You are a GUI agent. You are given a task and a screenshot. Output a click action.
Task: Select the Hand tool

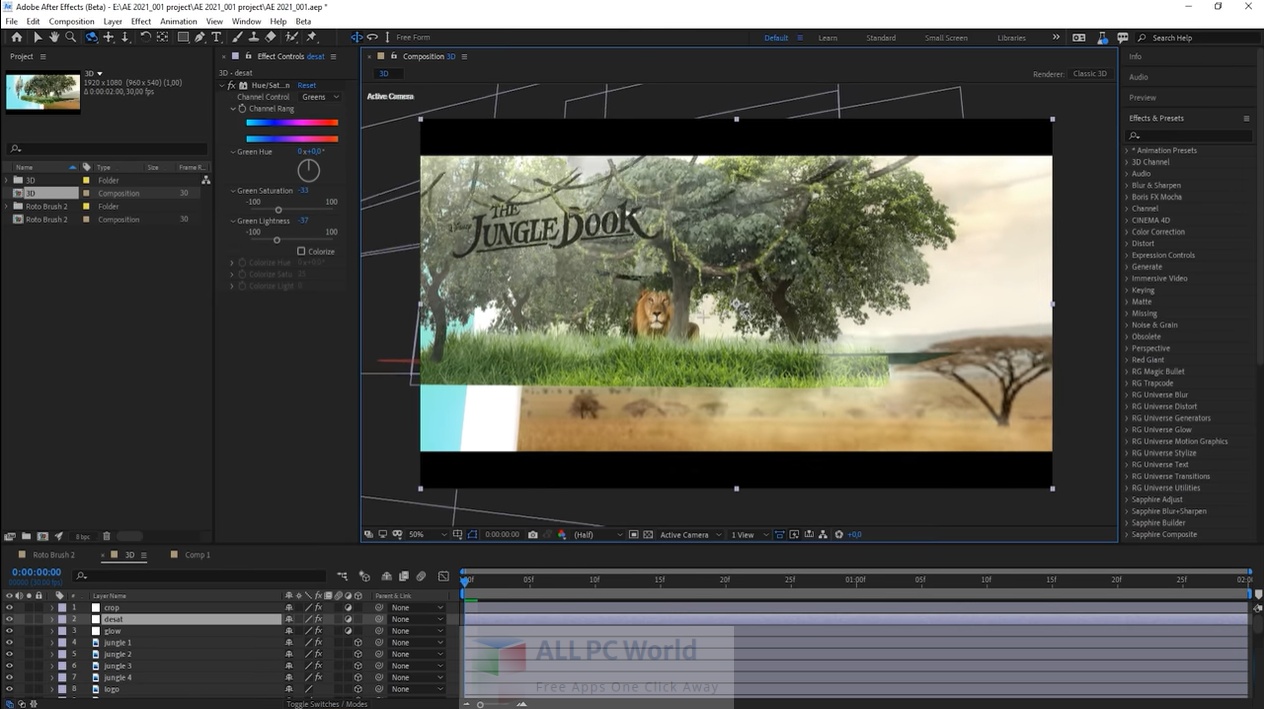pos(54,37)
